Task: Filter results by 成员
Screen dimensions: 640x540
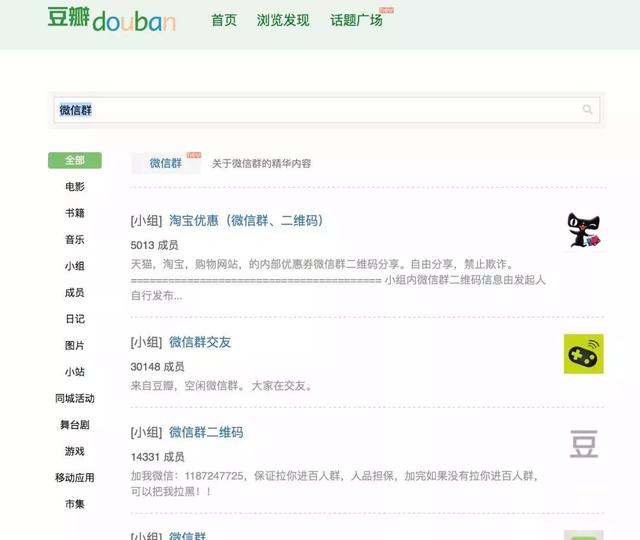Action: 75,293
